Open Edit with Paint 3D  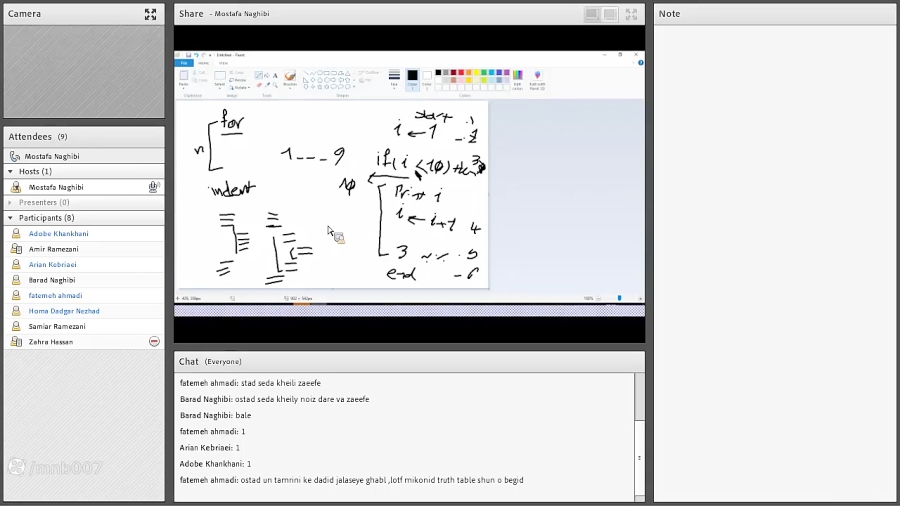[x=537, y=78]
